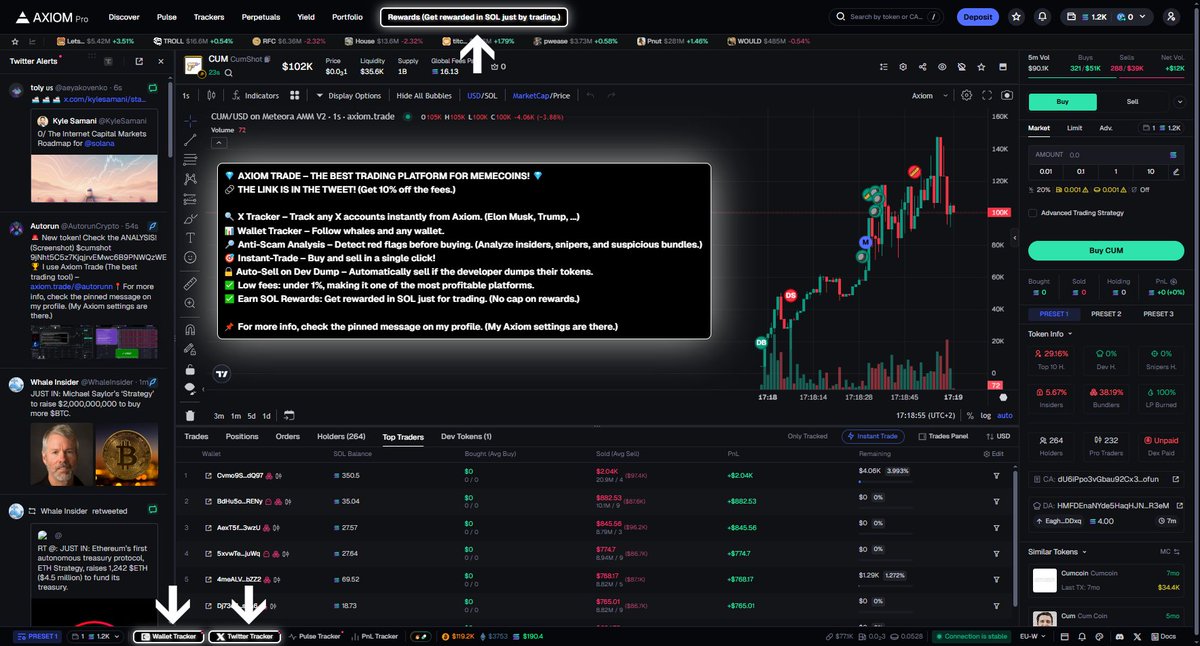Toggle Hide All Bubbles
The width and height of the screenshot is (1200, 646).
pos(424,95)
